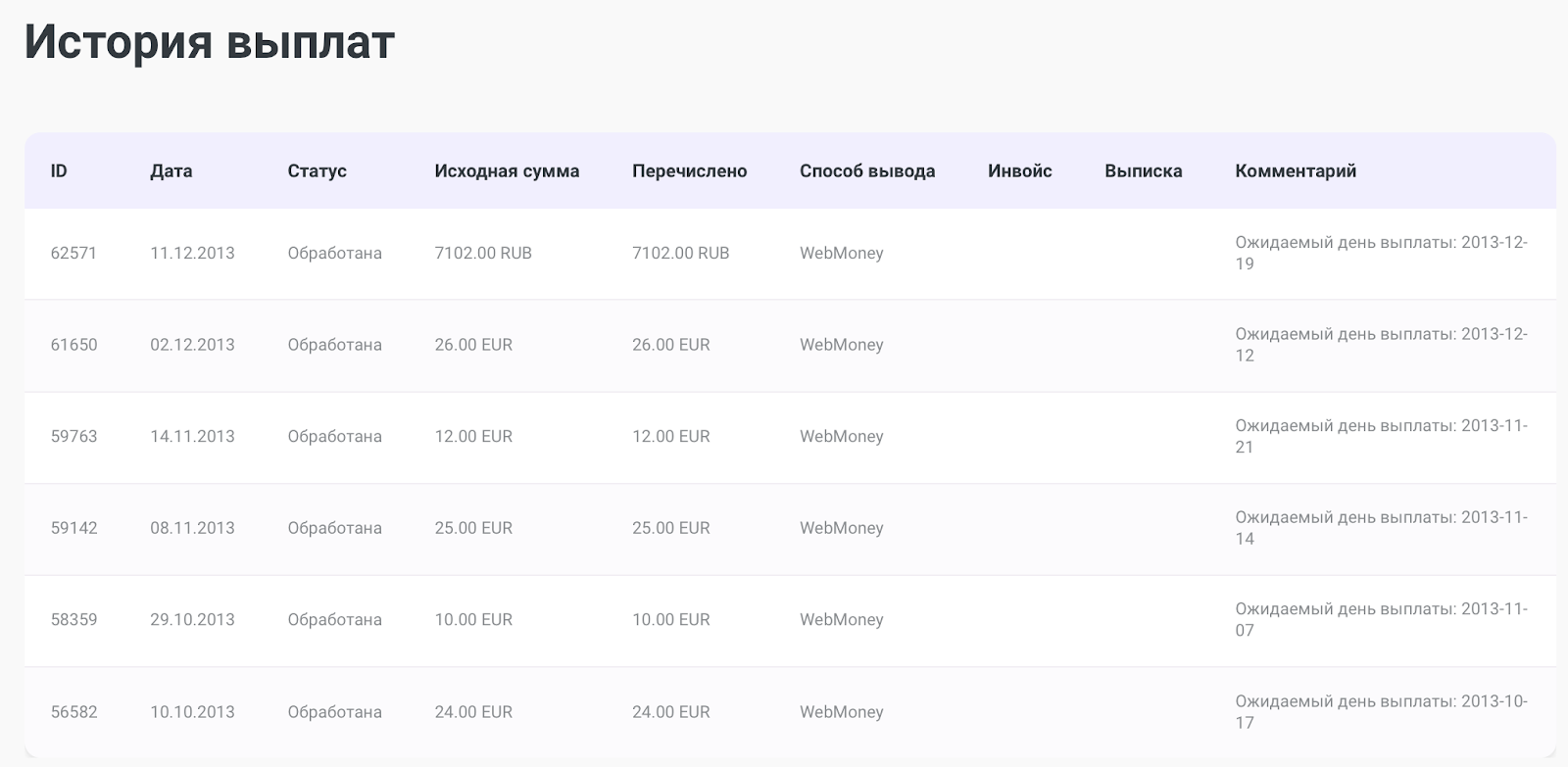Click Обработана status in row 62571

pyautogui.click(x=334, y=253)
